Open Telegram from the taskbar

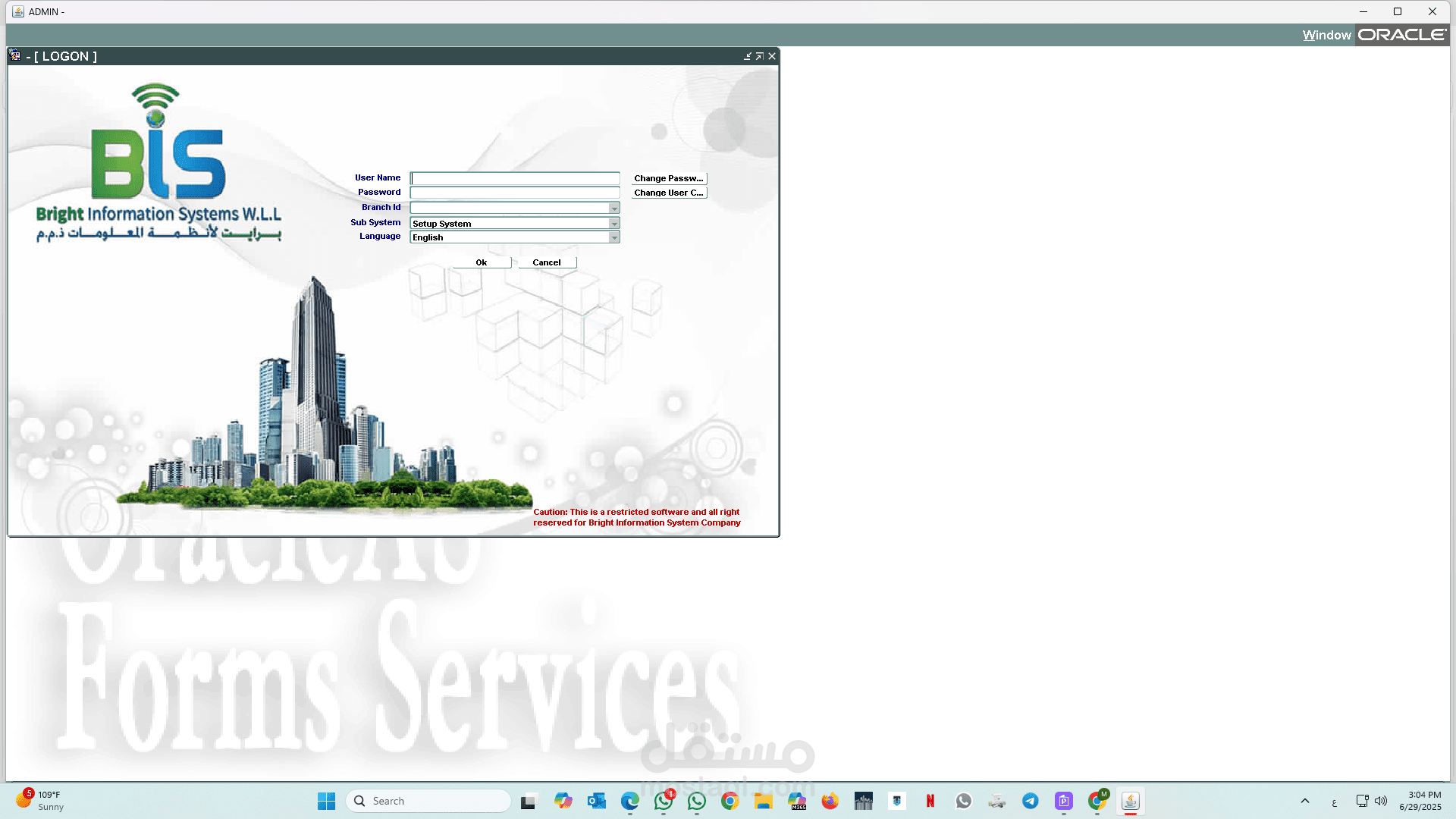tap(1031, 801)
